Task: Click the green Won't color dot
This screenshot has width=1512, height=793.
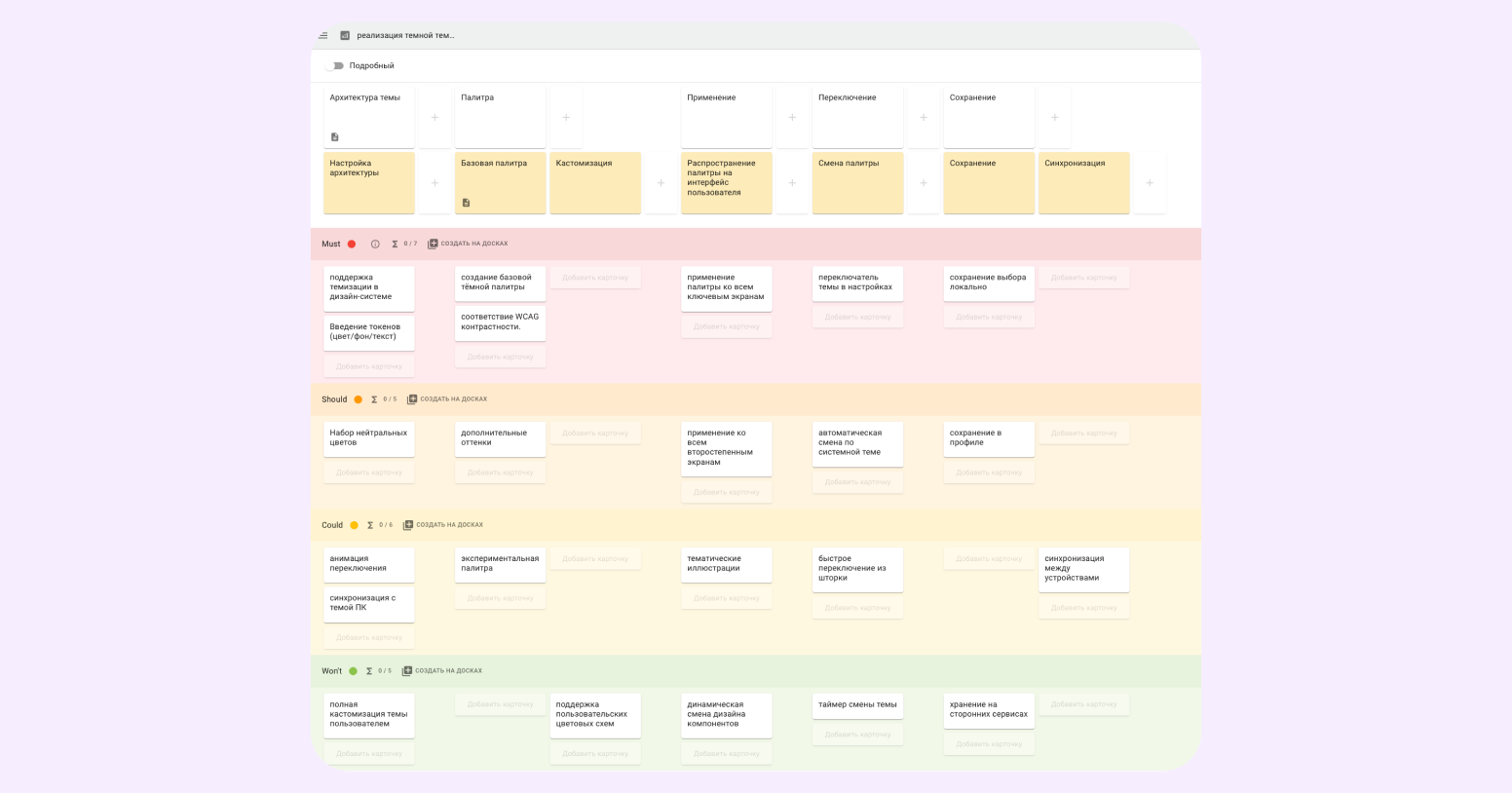Action: point(353,671)
